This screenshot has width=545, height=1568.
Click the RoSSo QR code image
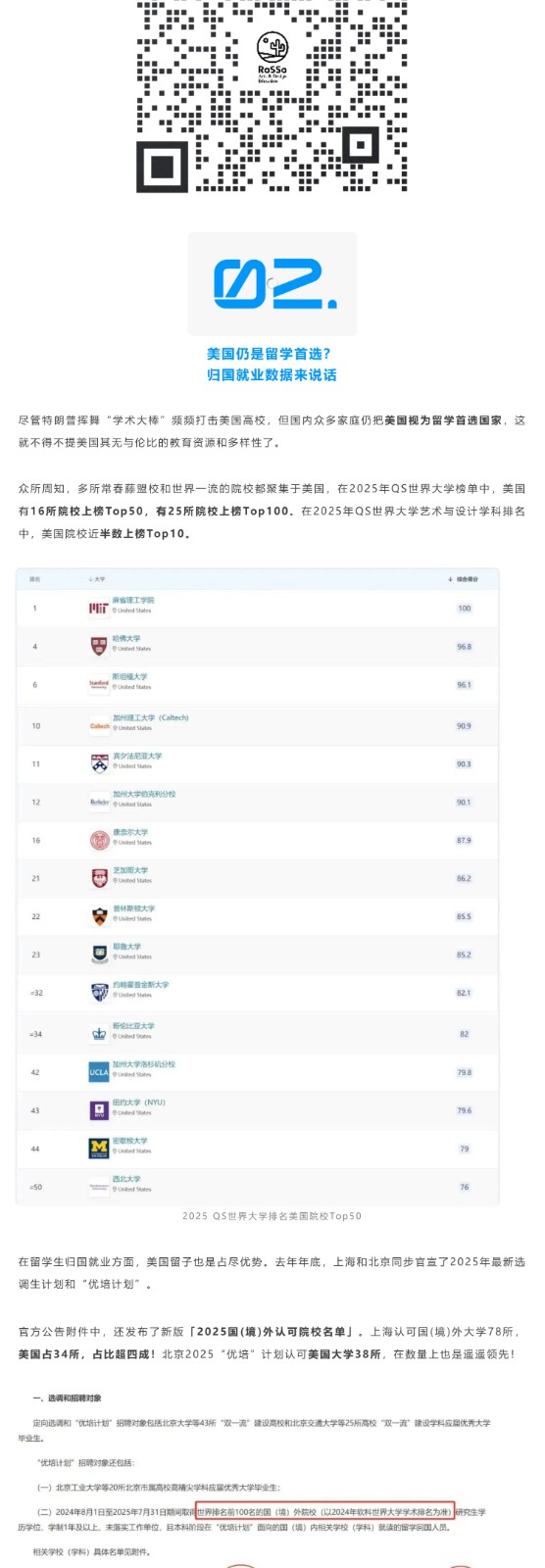[272, 96]
